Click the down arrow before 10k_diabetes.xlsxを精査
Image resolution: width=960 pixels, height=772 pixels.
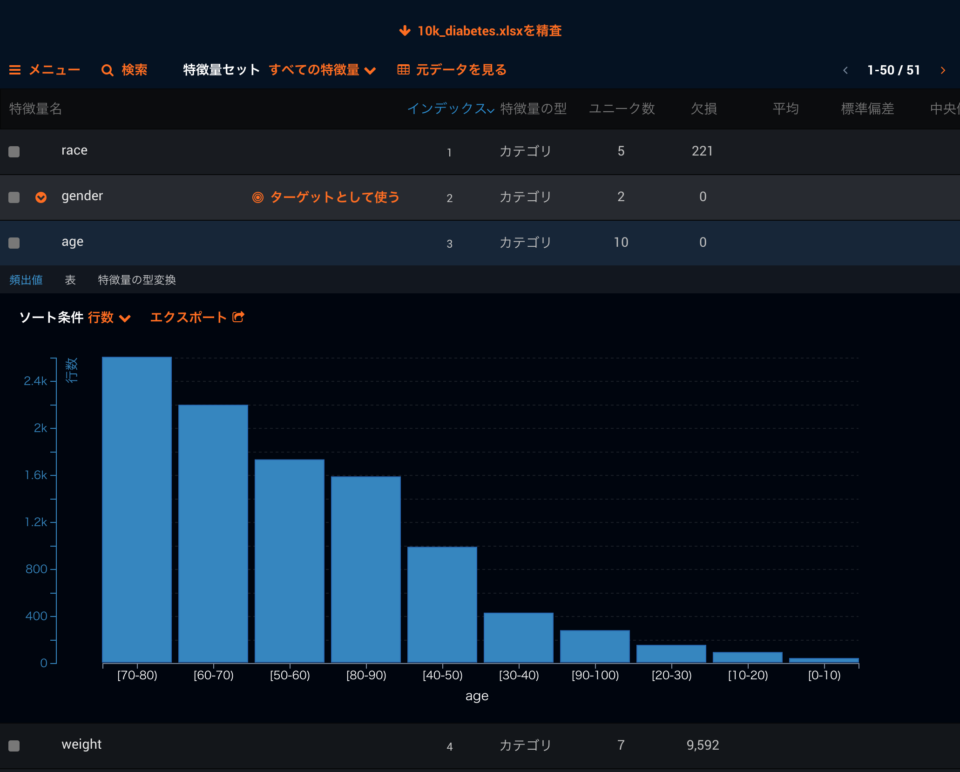[404, 31]
